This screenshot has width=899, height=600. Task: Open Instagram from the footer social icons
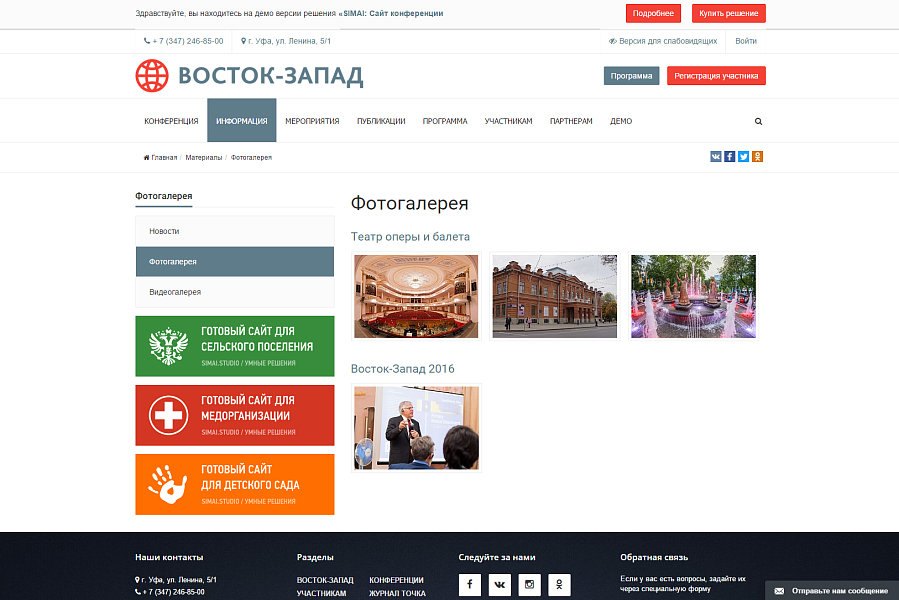click(x=529, y=585)
